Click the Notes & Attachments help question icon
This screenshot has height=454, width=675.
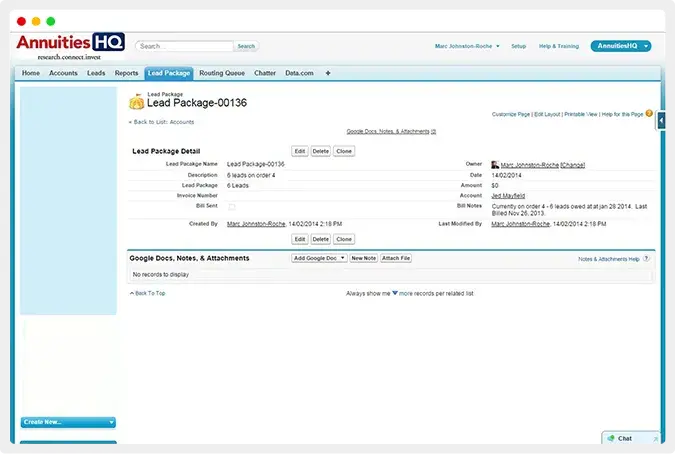pyautogui.click(x=646, y=258)
